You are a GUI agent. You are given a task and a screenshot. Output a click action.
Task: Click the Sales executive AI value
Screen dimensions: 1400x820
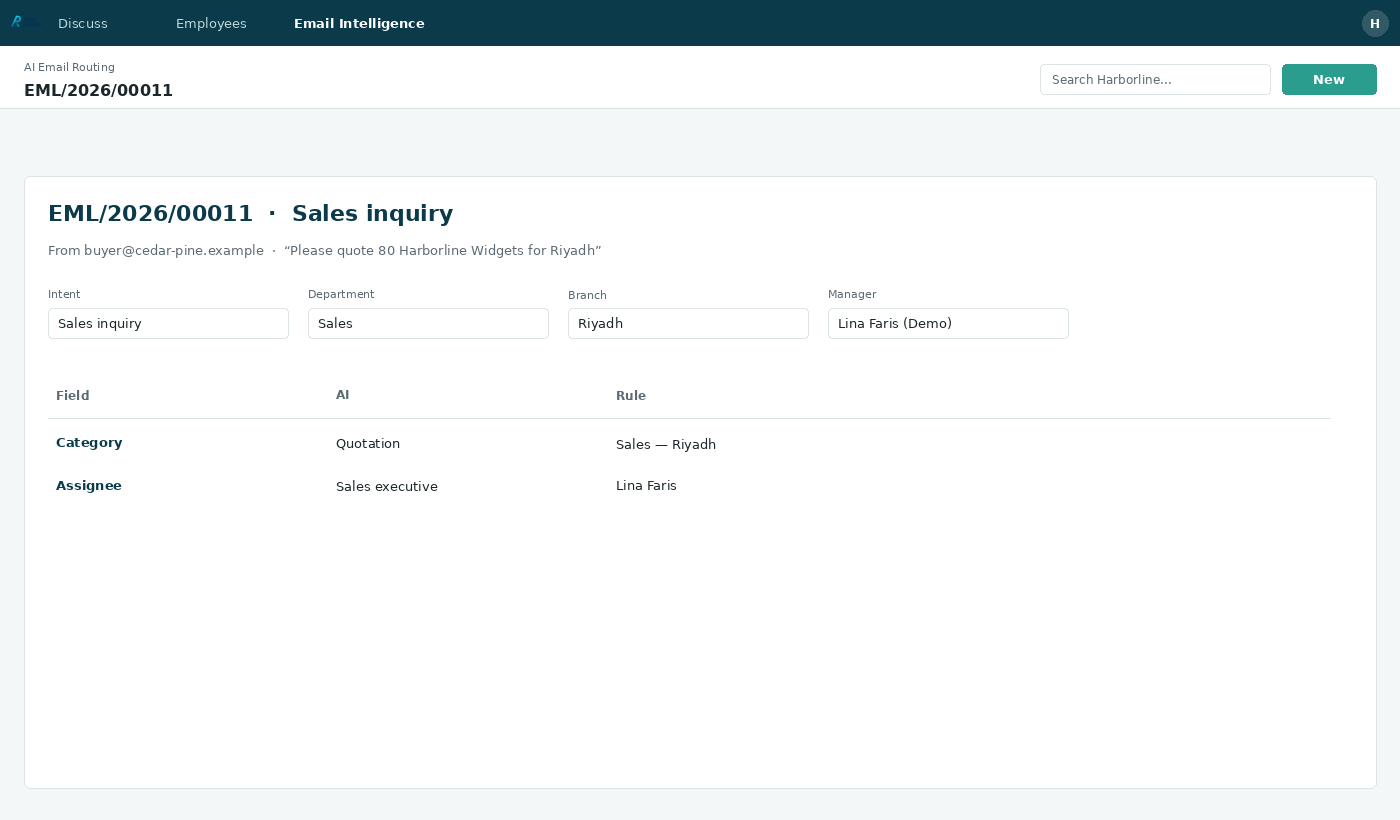(x=387, y=486)
